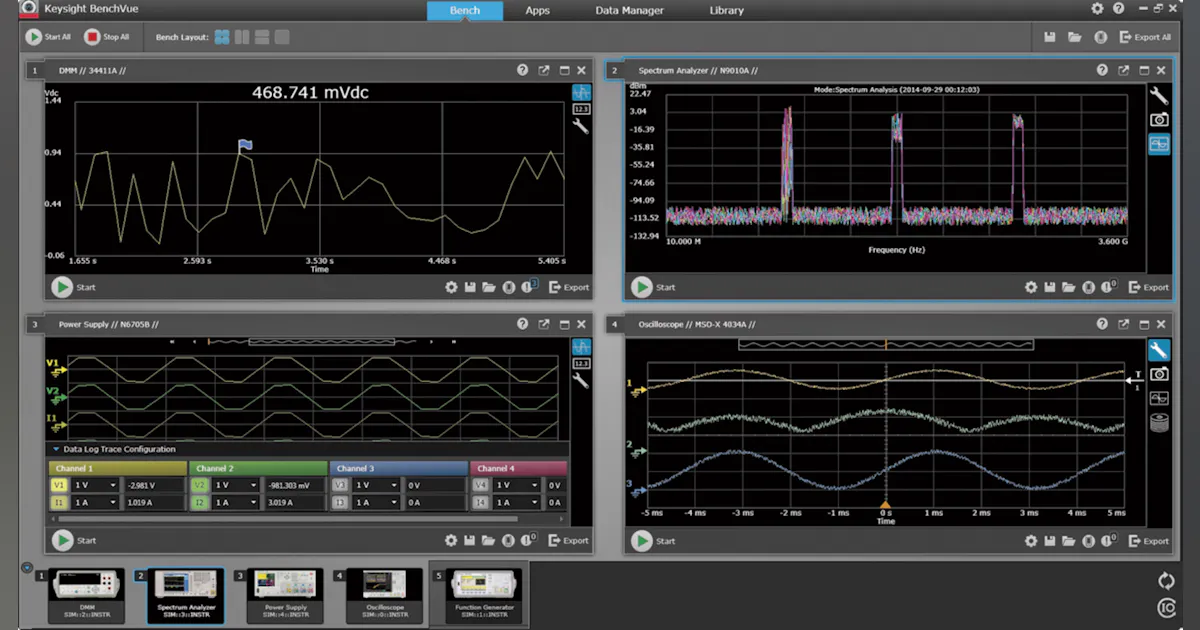This screenshot has height=630, width=1200.
Task: Open the Oscilloscope wrench settings
Action: point(1159,350)
